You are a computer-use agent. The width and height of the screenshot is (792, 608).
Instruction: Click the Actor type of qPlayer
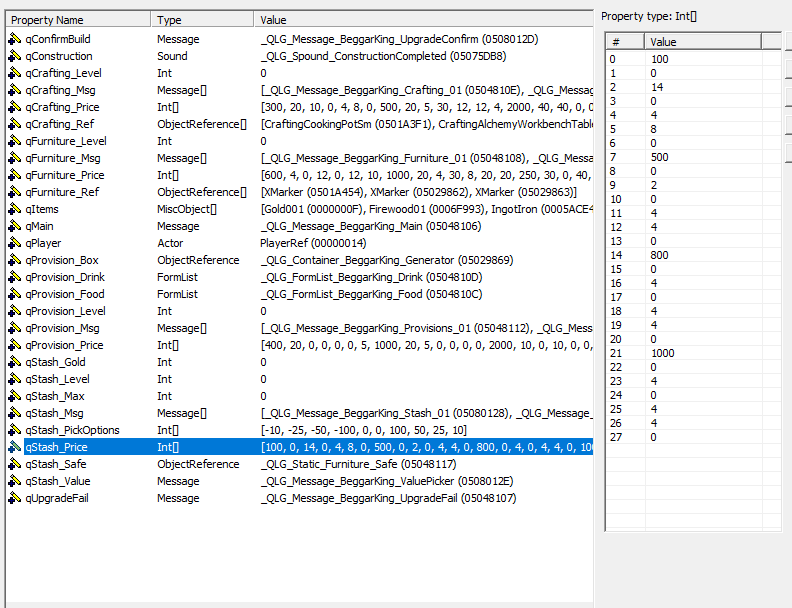click(170, 243)
